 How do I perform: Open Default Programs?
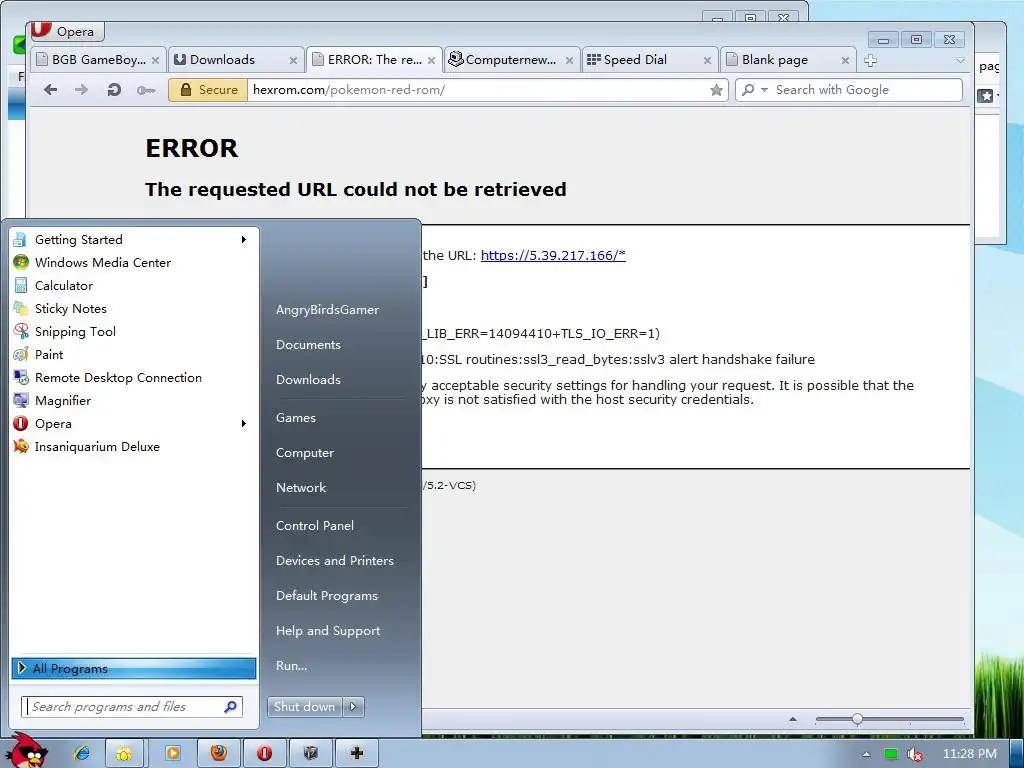pos(327,596)
